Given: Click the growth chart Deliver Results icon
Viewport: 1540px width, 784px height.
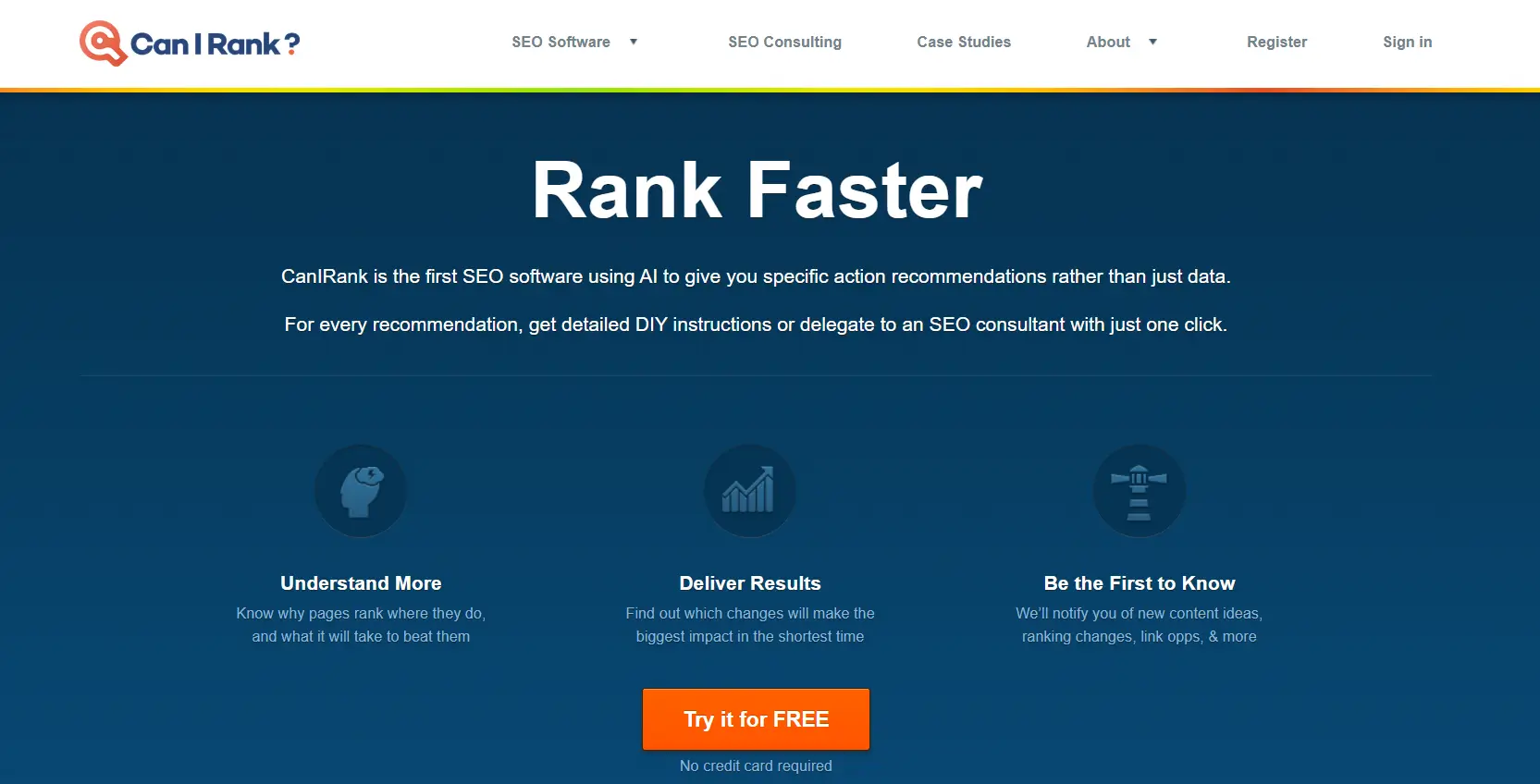Looking at the screenshot, I should click(x=750, y=491).
